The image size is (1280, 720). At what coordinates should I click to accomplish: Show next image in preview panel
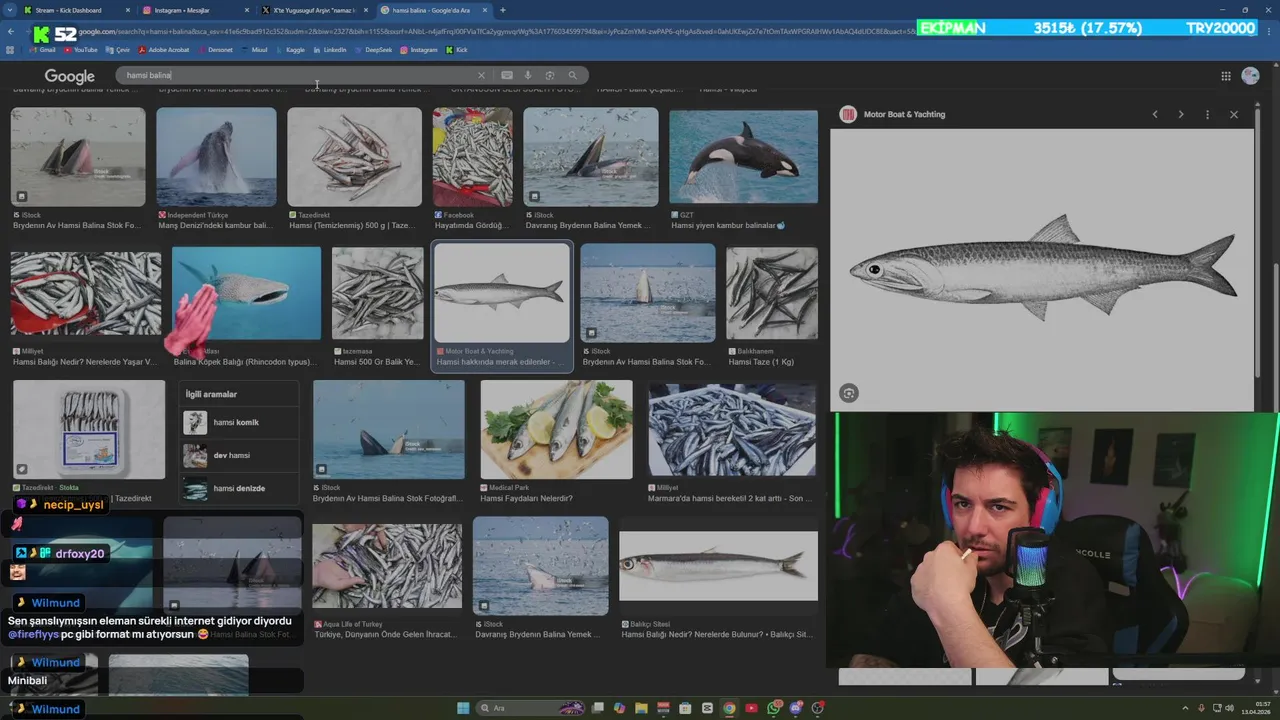tap(1181, 114)
